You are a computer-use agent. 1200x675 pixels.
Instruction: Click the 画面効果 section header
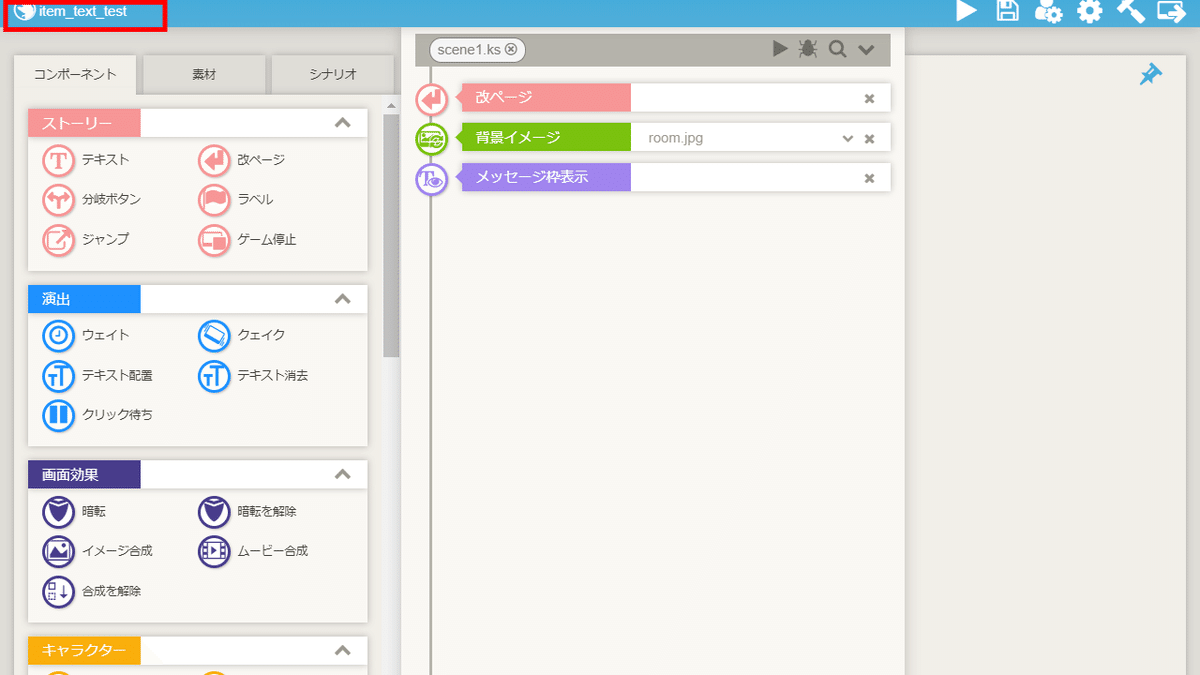click(x=198, y=474)
